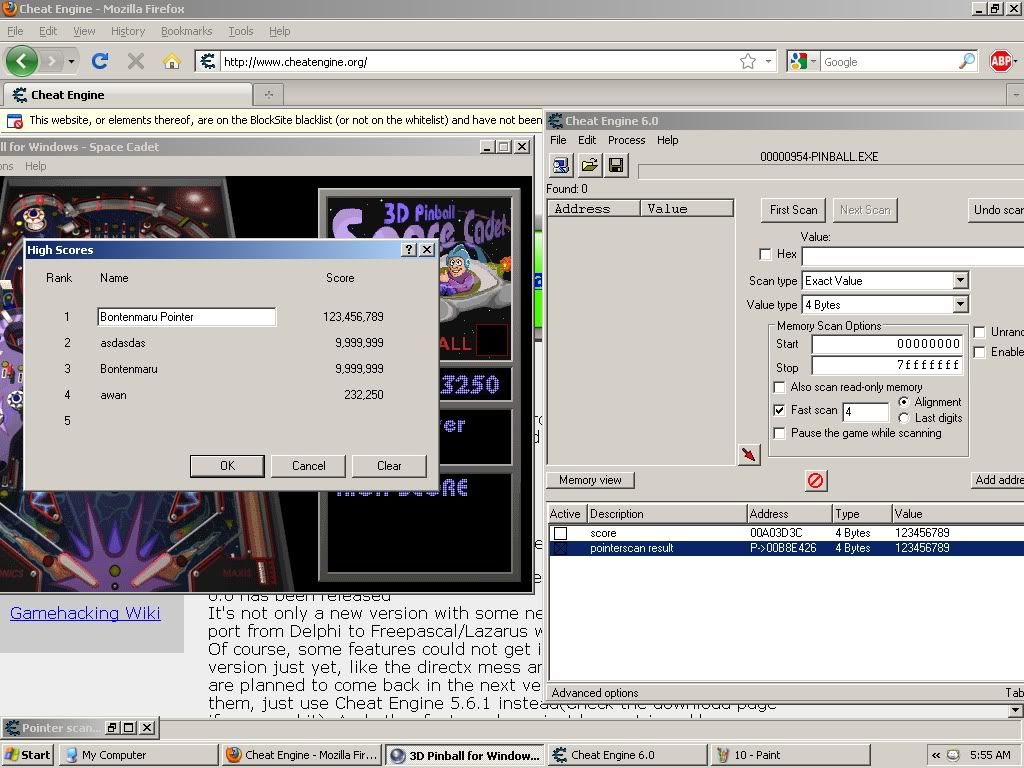The image size is (1024, 768).
Task: Click the Google search box
Action: coord(888,61)
